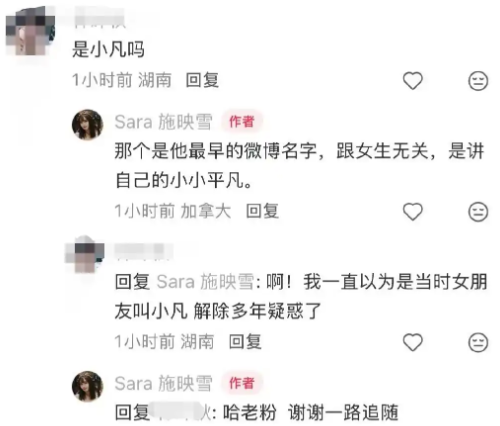Open blurred avatar of the 湖南 replier
Viewport: 500px width, 426px height.
[85, 254]
